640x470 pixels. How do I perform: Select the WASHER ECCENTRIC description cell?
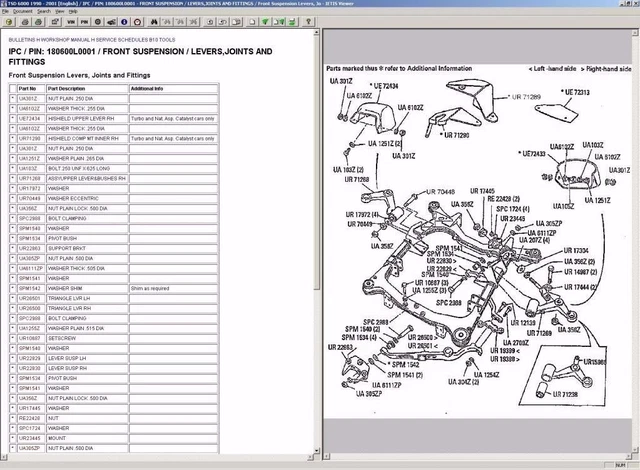pyautogui.click(x=87, y=198)
